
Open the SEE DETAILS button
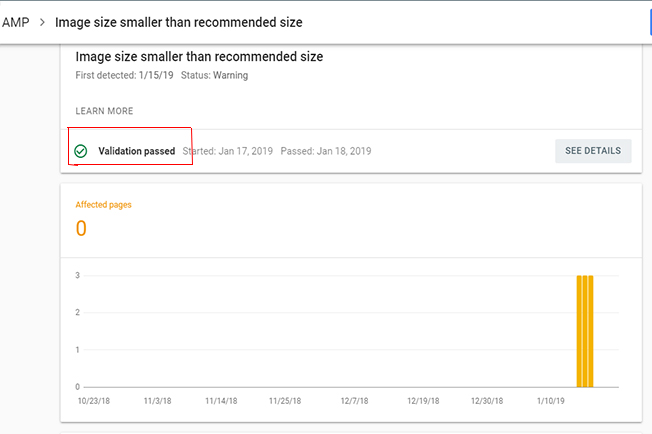(593, 151)
